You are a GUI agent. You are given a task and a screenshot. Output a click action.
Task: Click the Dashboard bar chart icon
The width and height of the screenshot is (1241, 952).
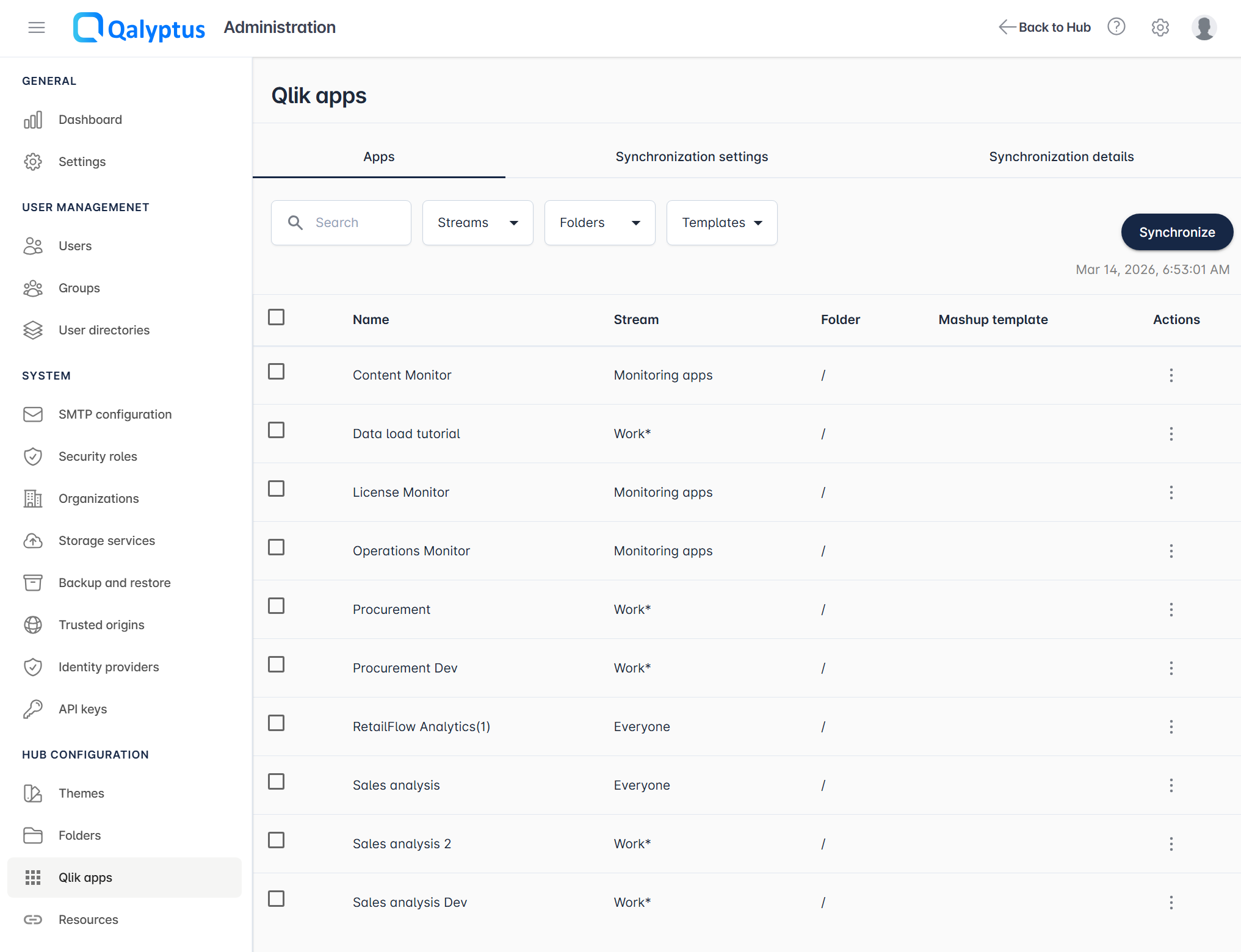(33, 120)
